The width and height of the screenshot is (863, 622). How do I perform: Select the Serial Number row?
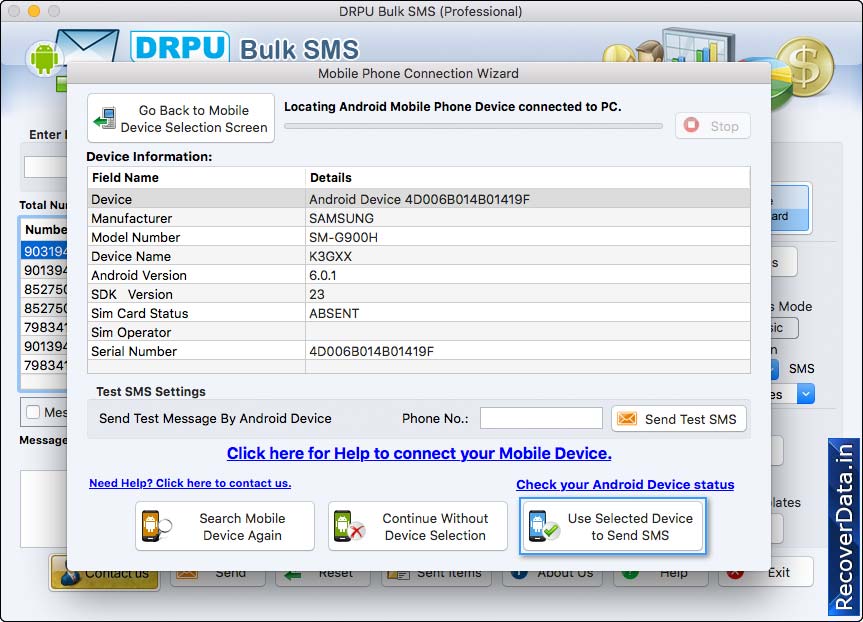click(x=418, y=351)
